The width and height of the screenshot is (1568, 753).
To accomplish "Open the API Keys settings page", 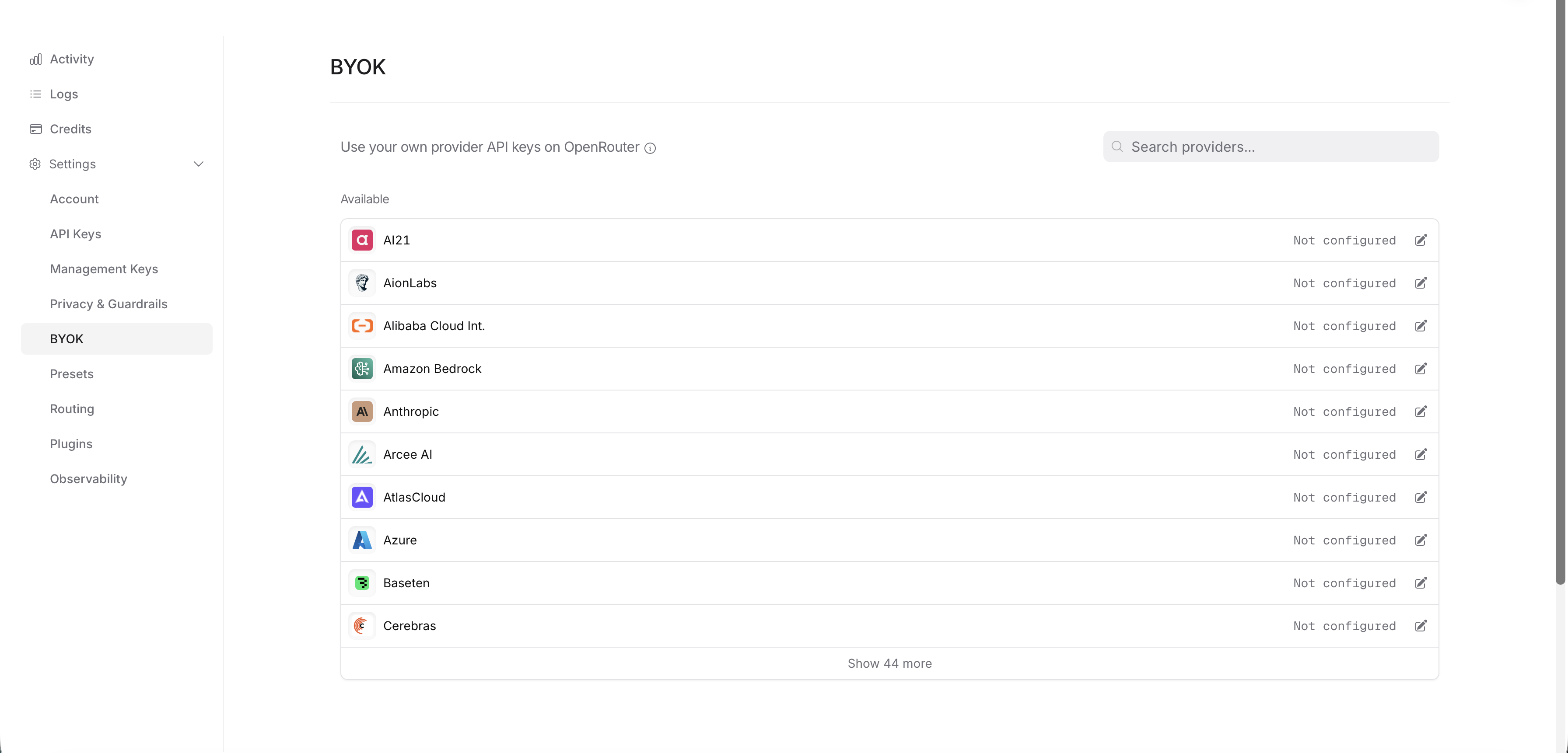I will pos(76,234).
